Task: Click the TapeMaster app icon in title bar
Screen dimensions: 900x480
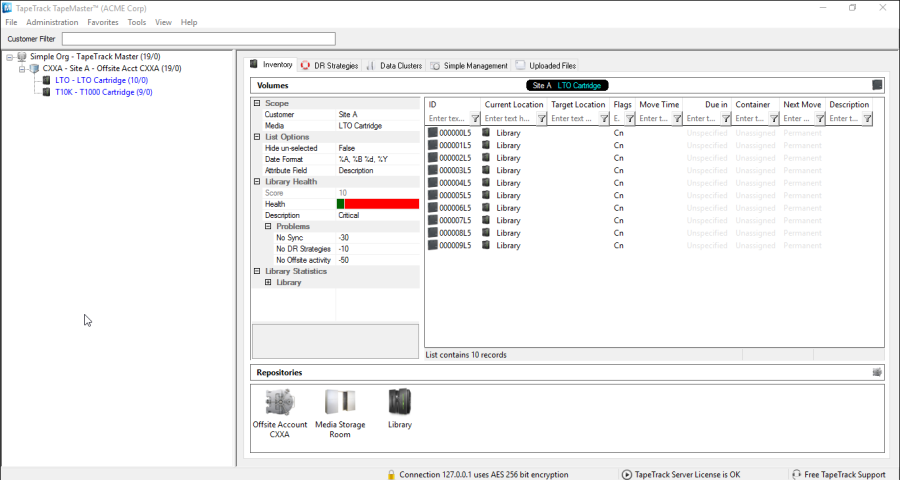Action: click(x=7, y=8)
